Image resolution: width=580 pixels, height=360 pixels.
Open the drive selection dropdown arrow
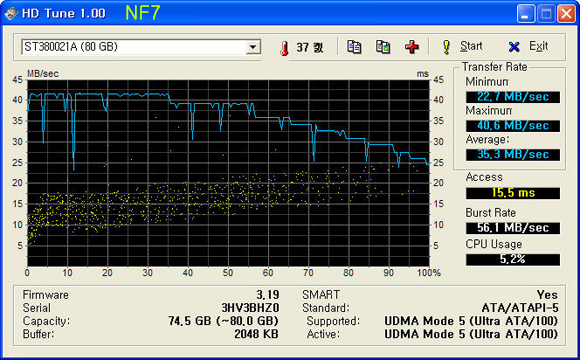pyautogui.click(x=253, y=47)
